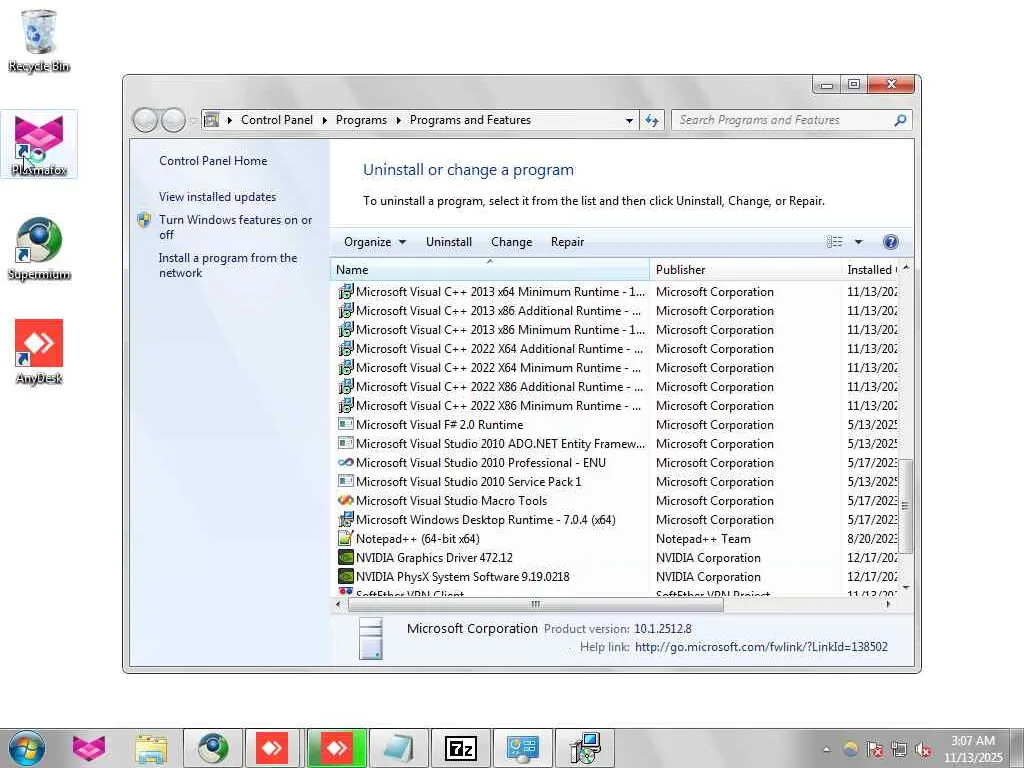Open the view options dropdown arrow
The image size is (1024, 768).
coord(858,242)
